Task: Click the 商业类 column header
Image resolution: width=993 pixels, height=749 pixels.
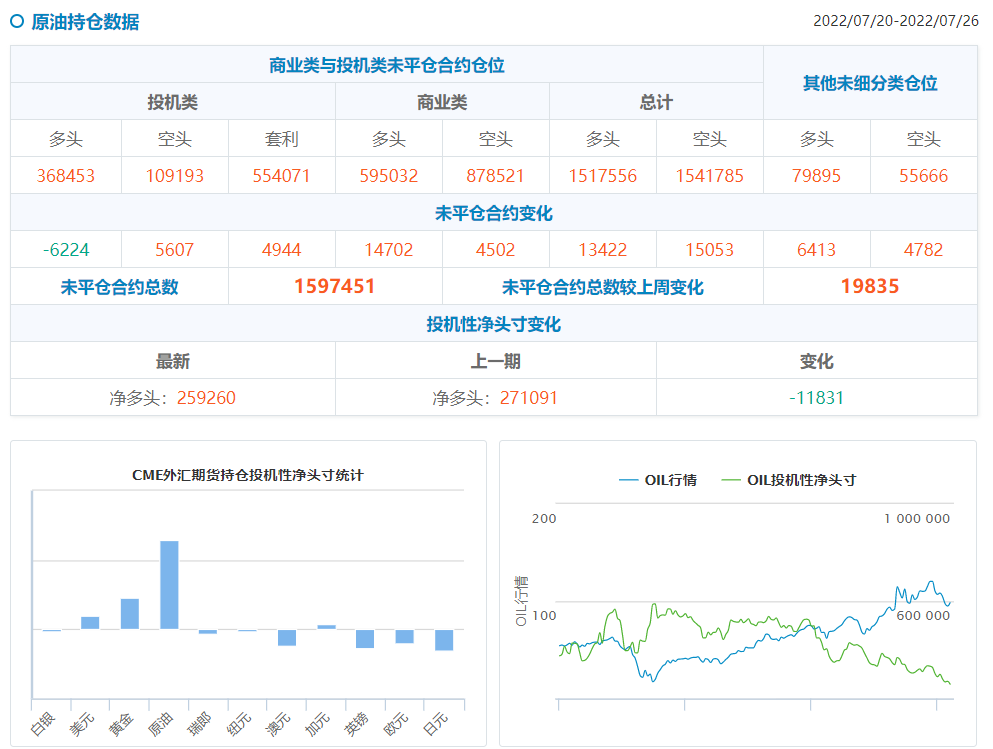Action: [442, 102]
